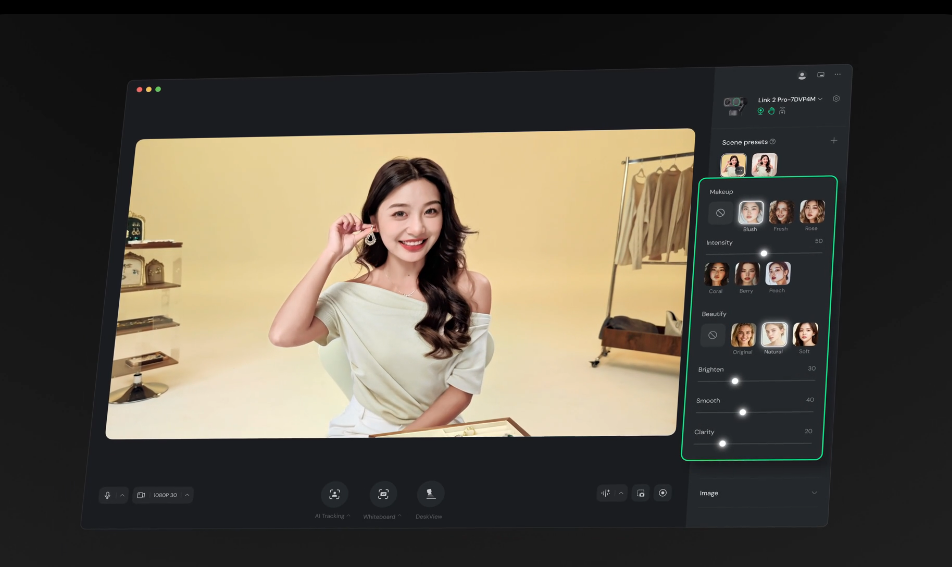Image resolution: width=952 pixels, height=567 pixels.
Task: Activate the Whiteboard mode icon
Action: [x=383, y=494]
